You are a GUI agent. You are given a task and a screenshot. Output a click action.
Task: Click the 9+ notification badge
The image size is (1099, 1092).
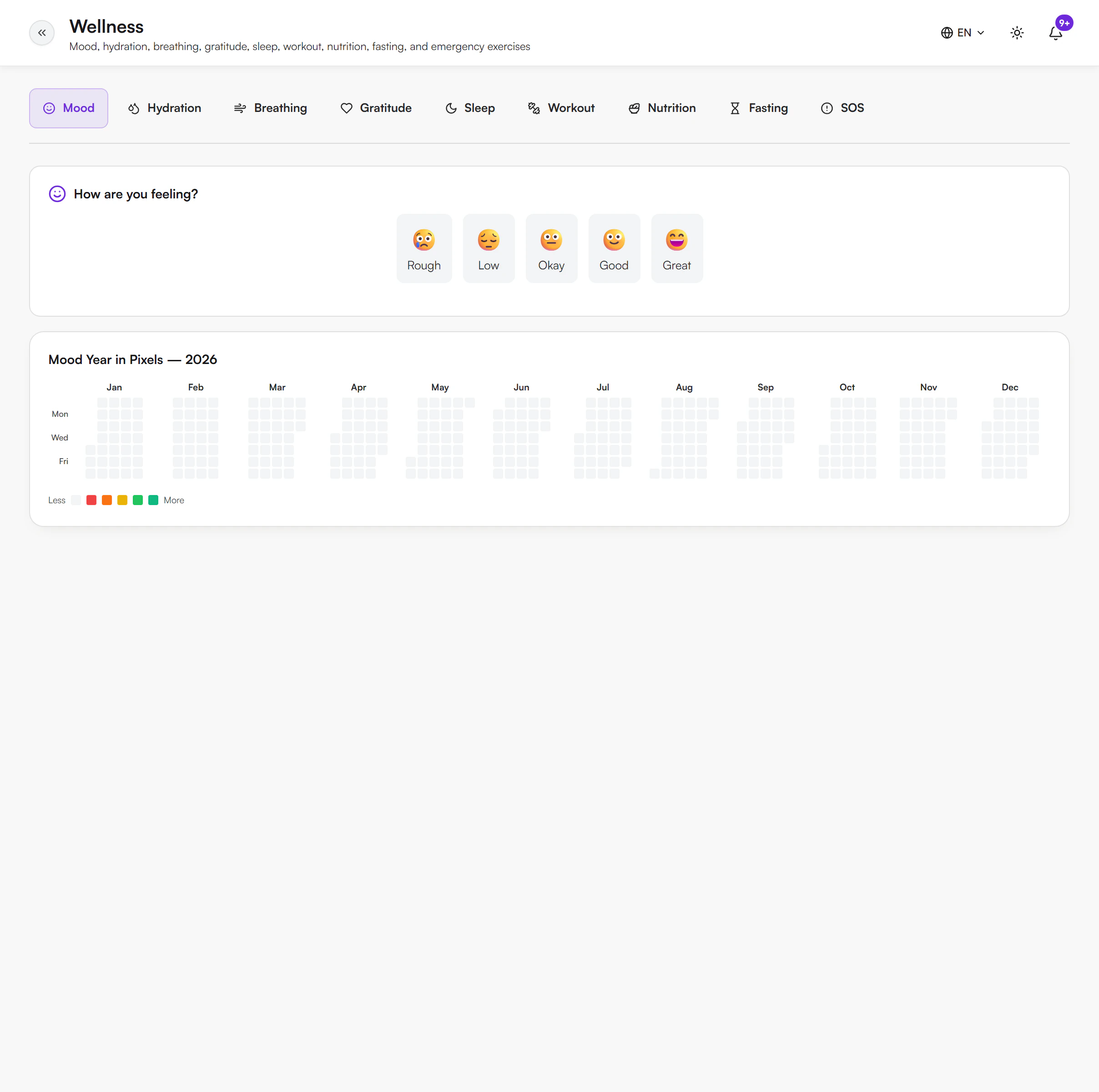(1064, 23)
